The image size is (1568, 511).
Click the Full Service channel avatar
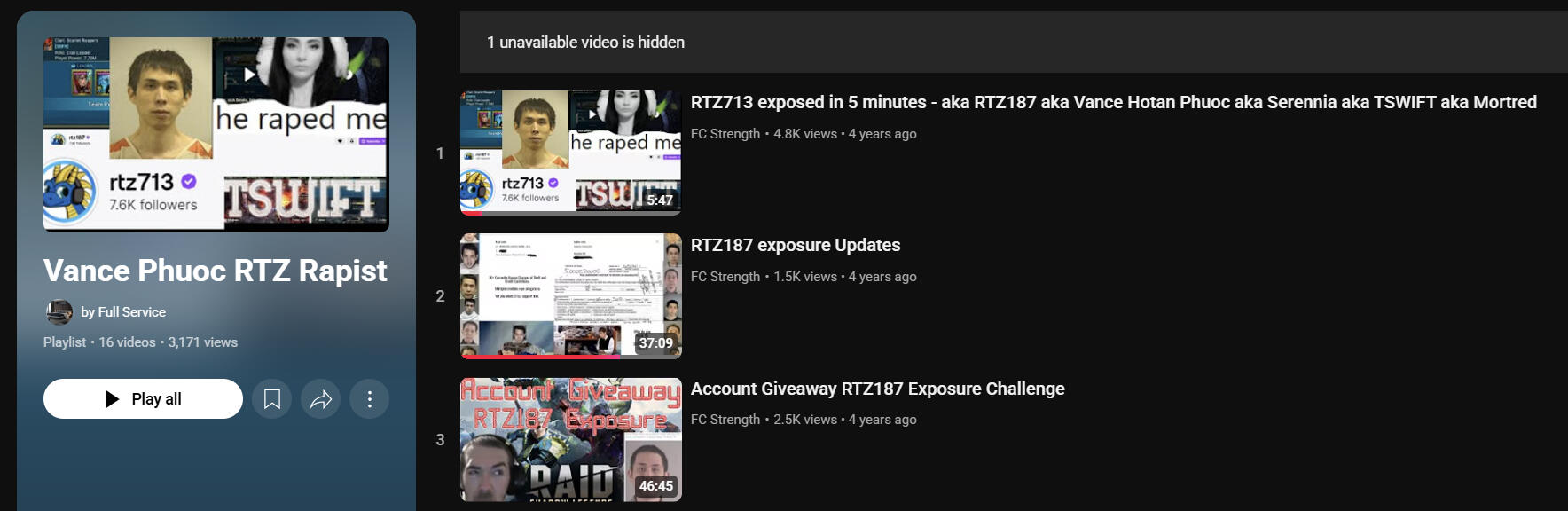coord(59,312)
